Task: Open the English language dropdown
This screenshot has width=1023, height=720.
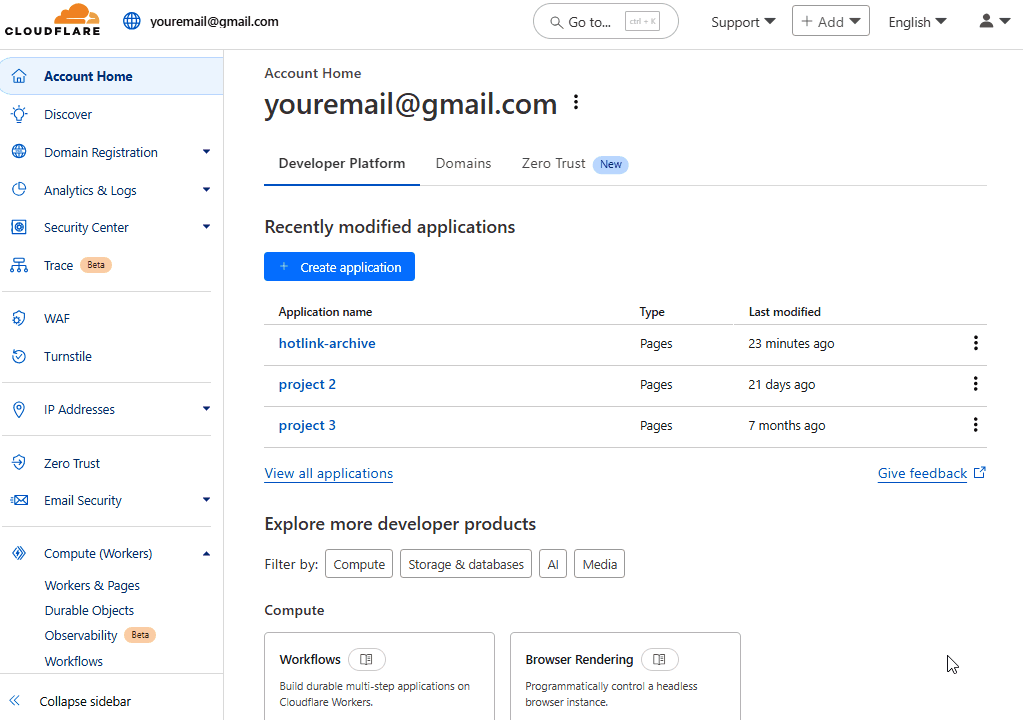Action: tap(917, 22)
